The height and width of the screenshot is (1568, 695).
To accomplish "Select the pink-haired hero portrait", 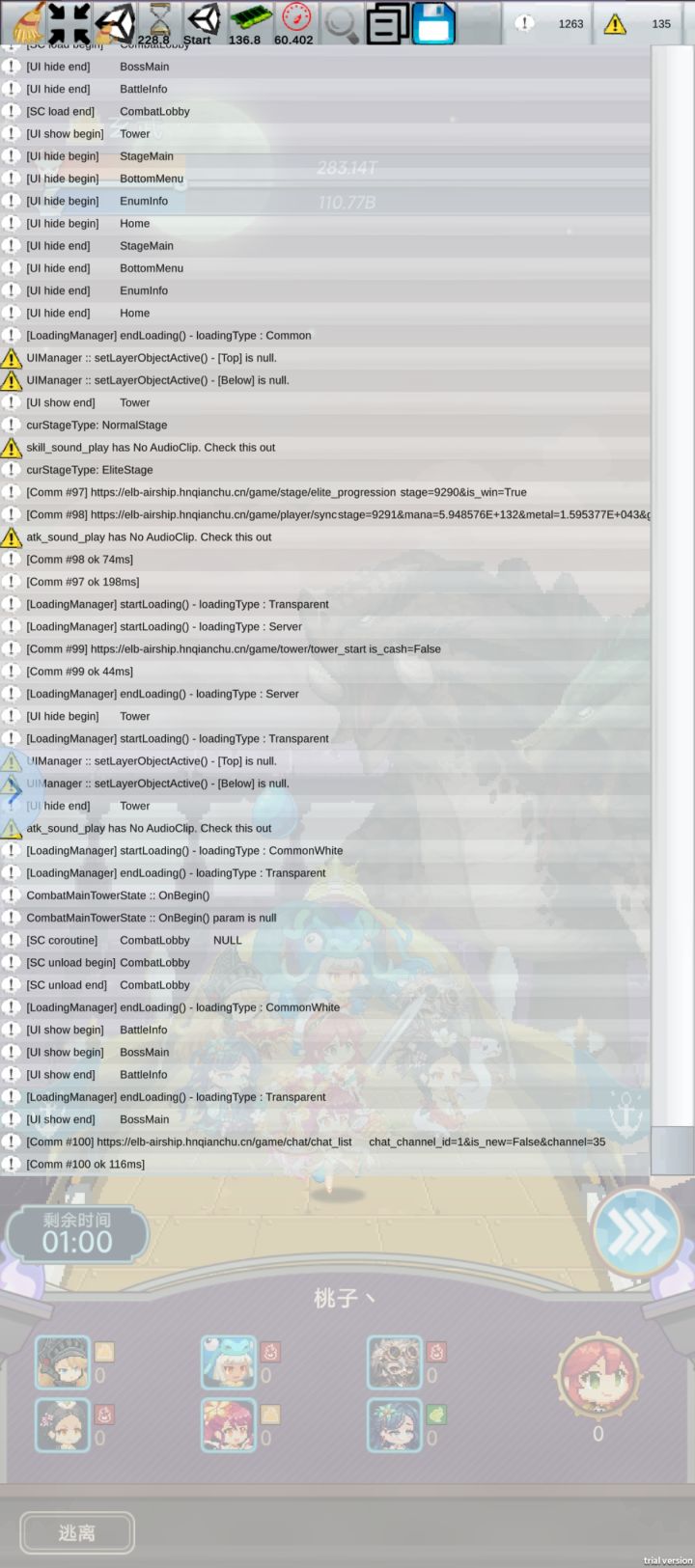I will point(229,1424).
